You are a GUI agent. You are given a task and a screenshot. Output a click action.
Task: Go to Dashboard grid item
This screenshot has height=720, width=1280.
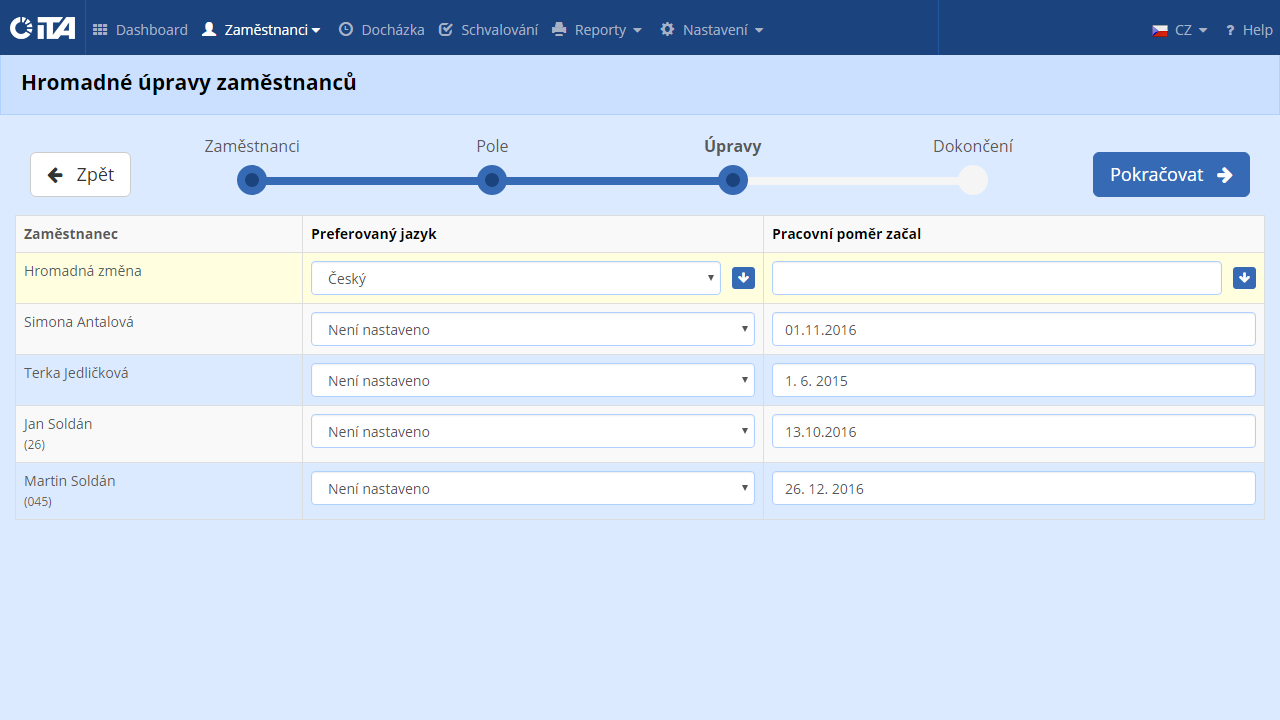[x=140, y=30]
